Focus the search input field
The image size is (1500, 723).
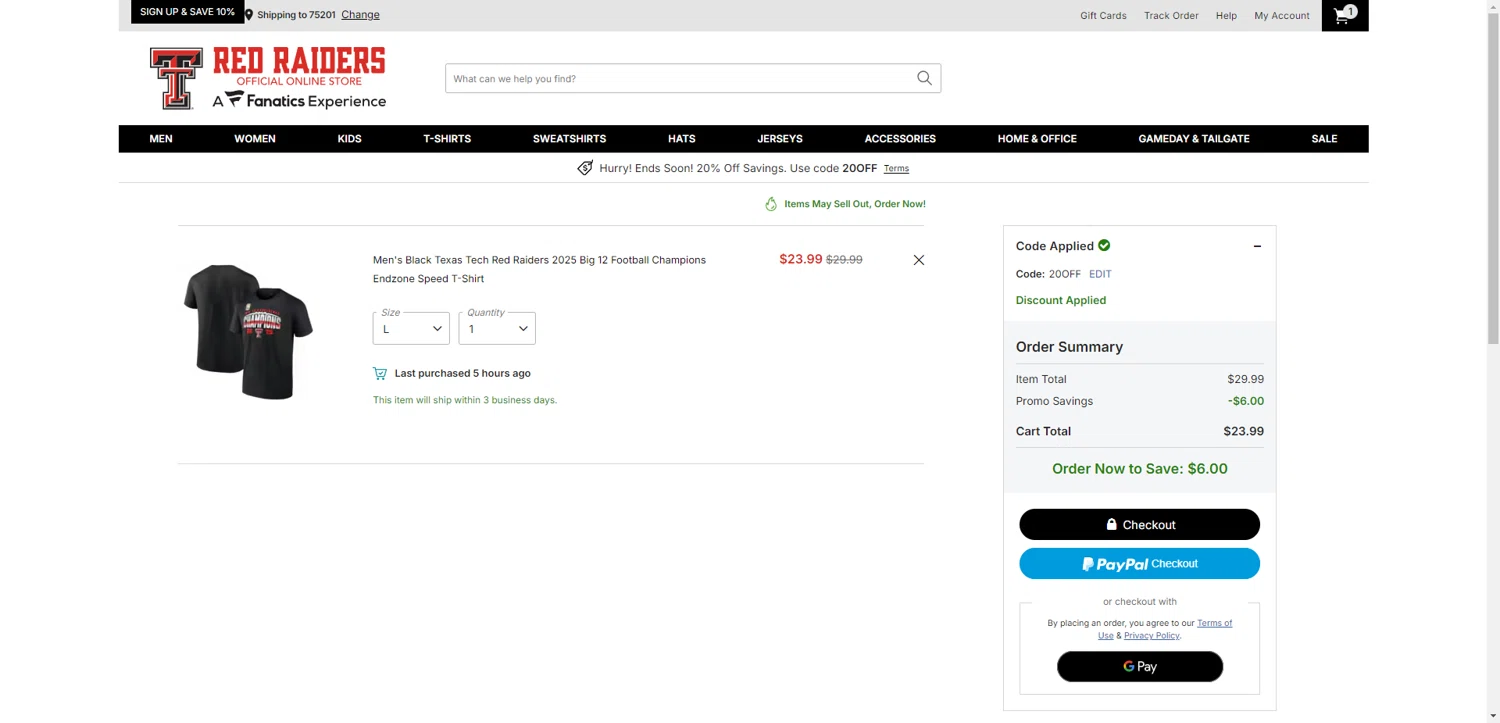680,78
